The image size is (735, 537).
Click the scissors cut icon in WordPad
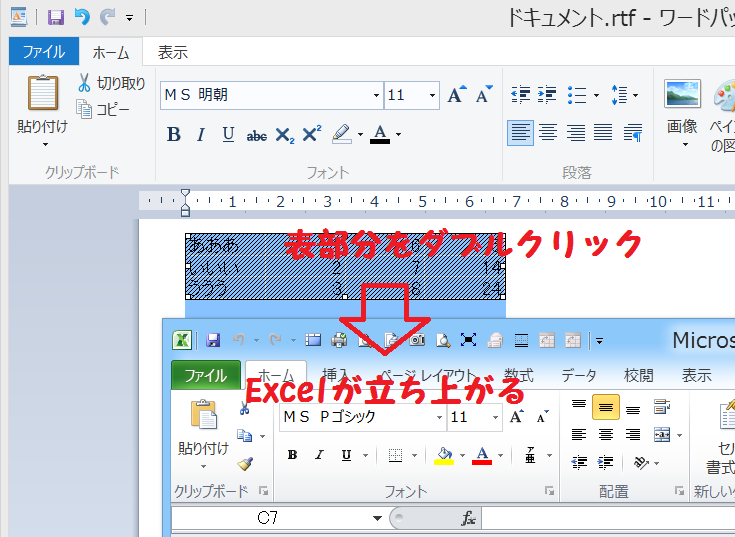[x=85, y=84]
